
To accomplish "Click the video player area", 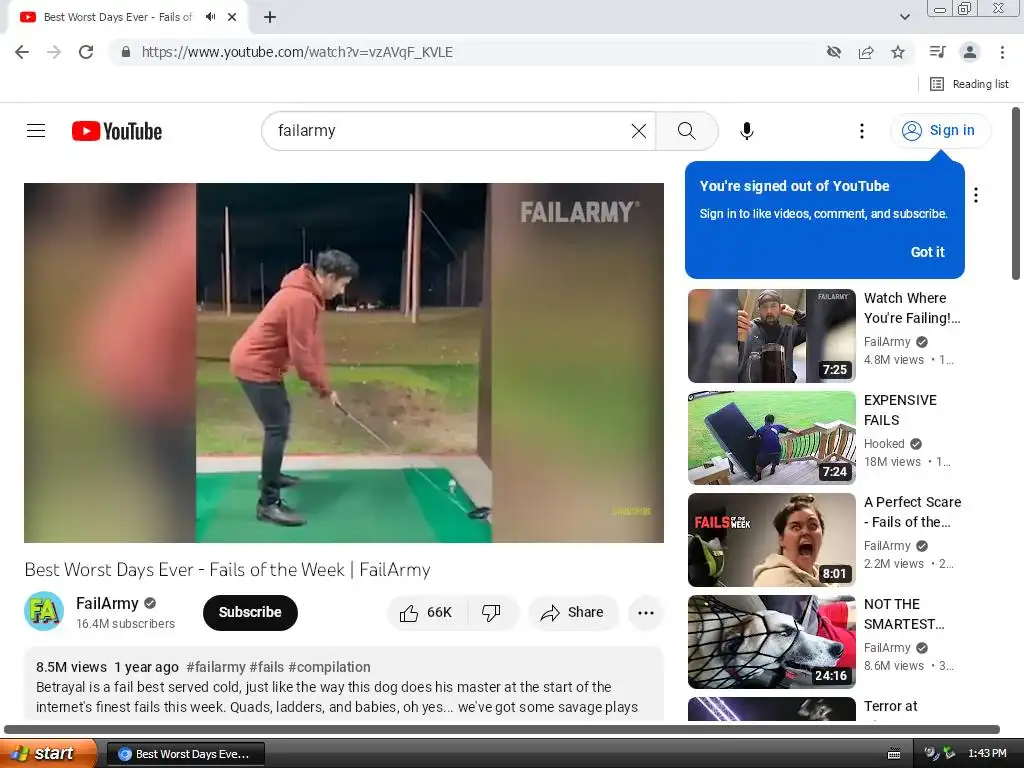I will coord(344,362).
